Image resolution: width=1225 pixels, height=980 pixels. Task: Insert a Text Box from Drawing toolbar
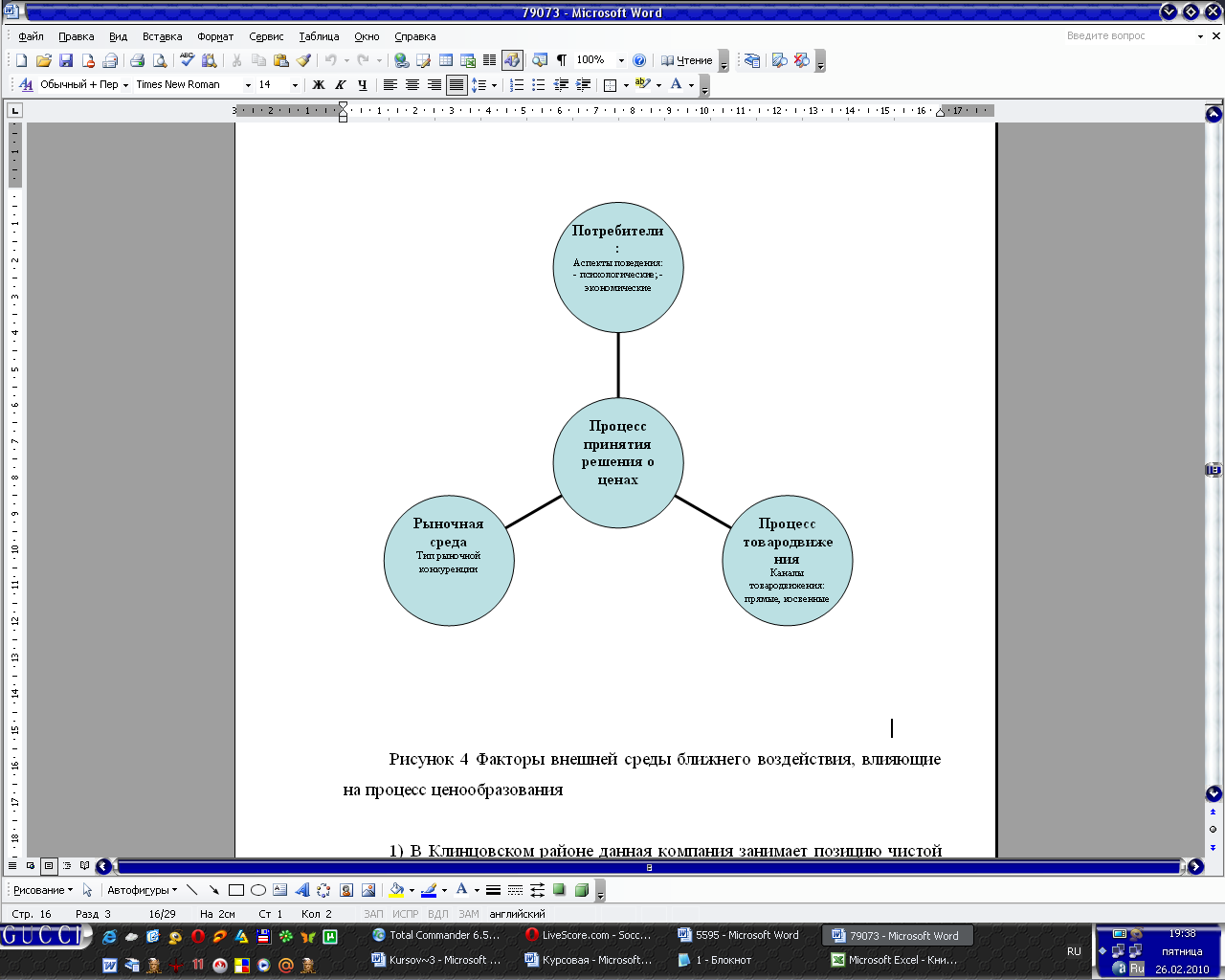(279, 890)
